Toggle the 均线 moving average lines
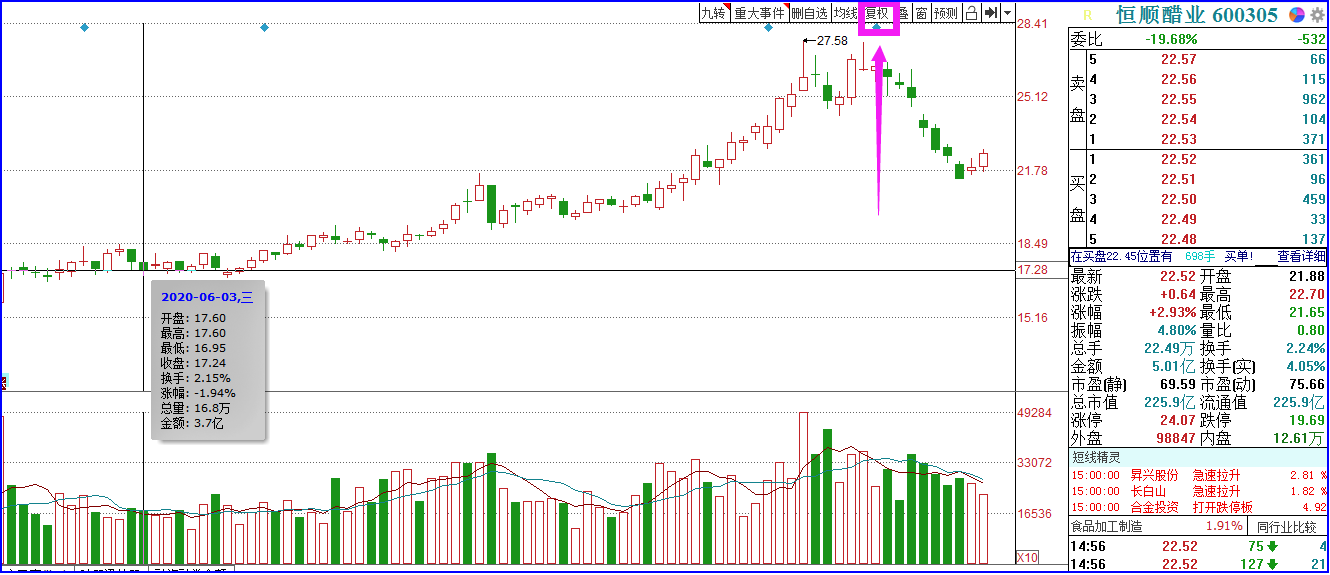The height and width of the screenshot is (575, 1330). coord(845,13)
